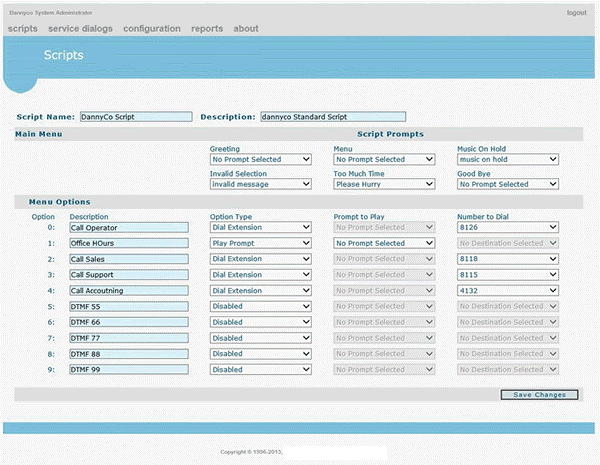Screen dimensions: 600x465
Task: Open the Too Much Time dropdown
Action: 384,184
